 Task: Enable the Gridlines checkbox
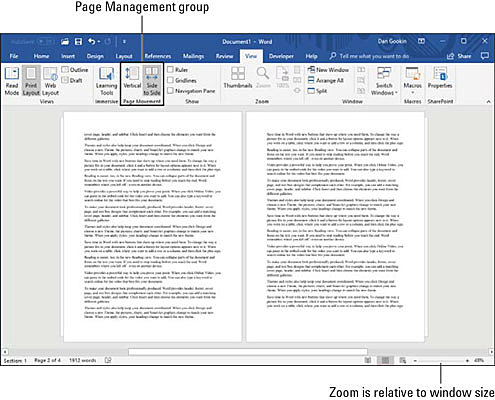click(170, 80)
